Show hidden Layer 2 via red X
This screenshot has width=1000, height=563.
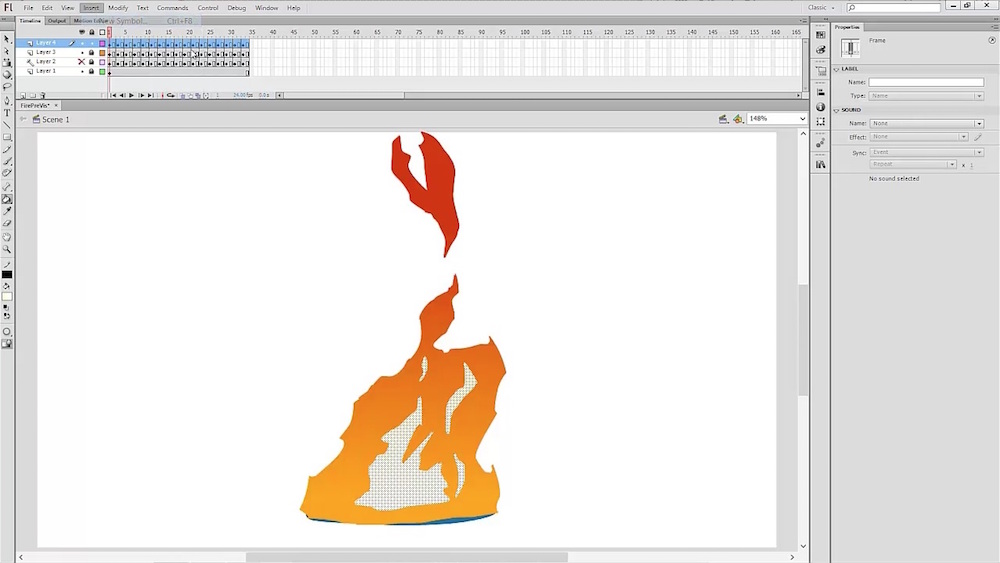[82, 62]
